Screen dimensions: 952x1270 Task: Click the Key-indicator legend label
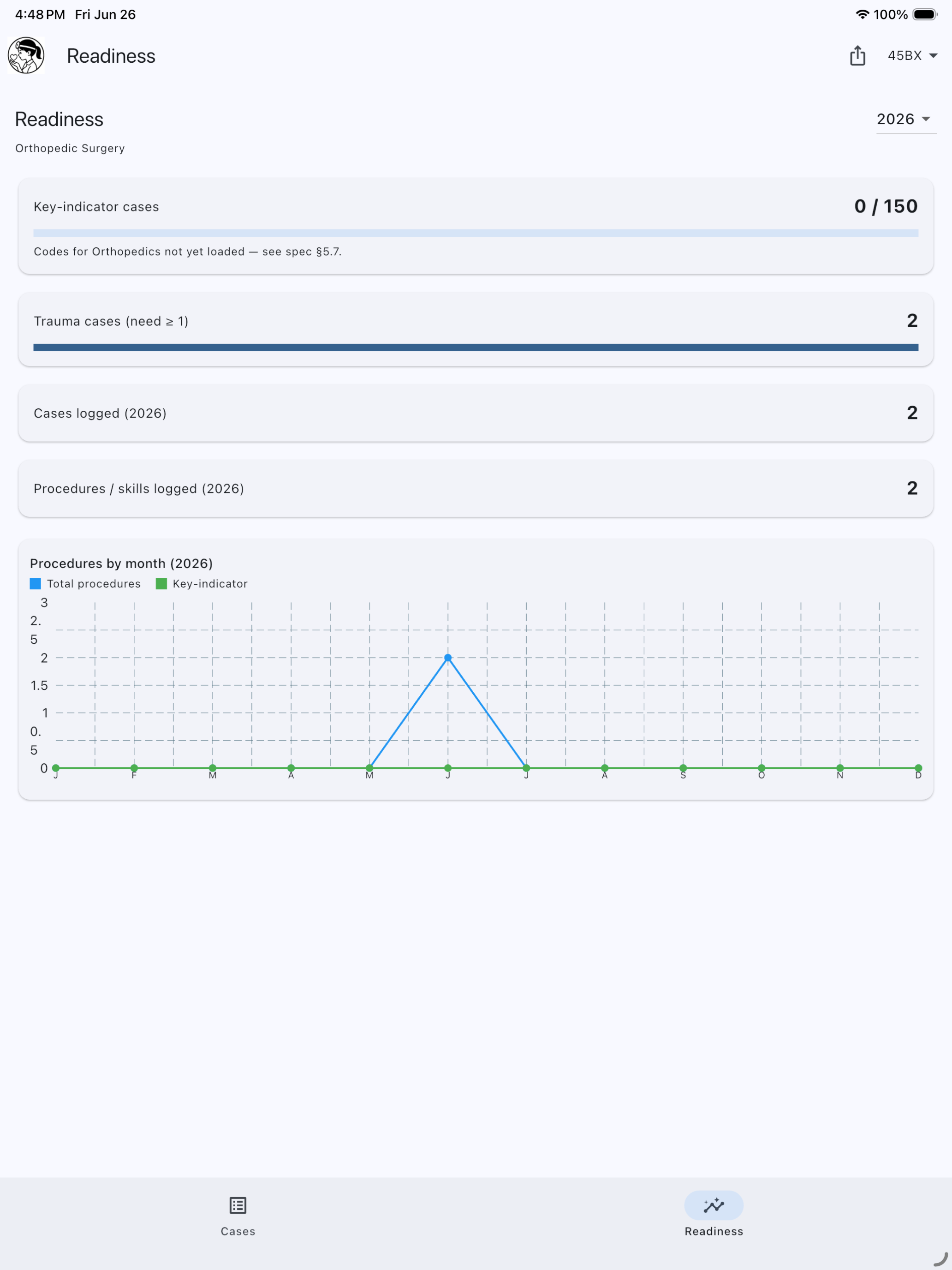pos(210,584)
